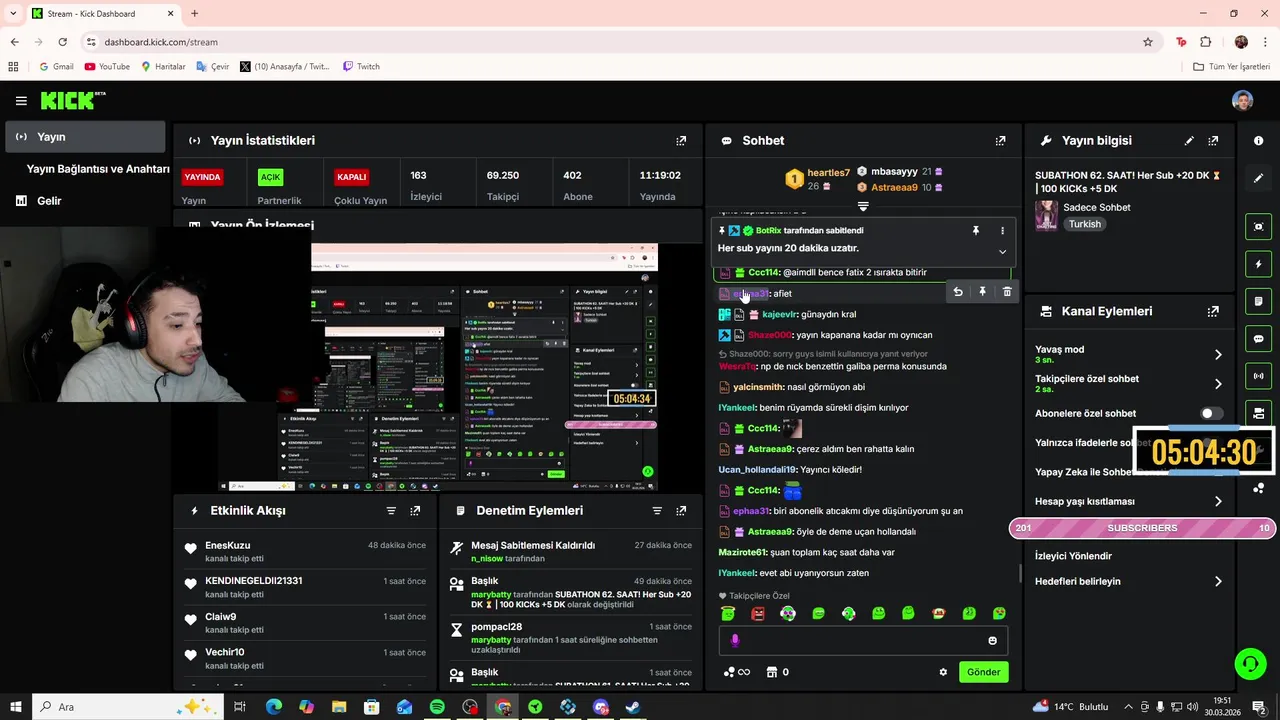Open the three-dot menu on the pinned message
The height and width of the screenshot is (720, 1280).
click(x=1002, y=231)
